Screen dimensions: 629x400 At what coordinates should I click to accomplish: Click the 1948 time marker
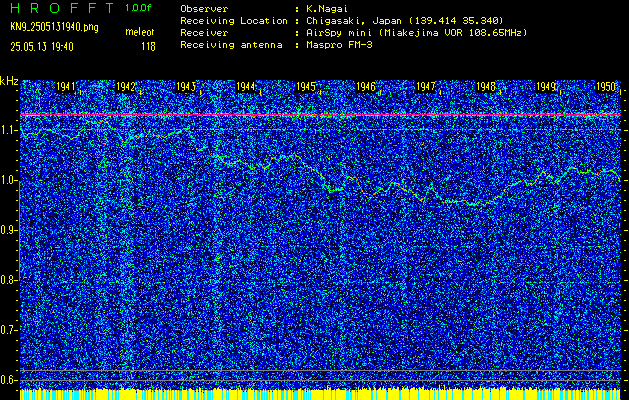coord(486,87)
